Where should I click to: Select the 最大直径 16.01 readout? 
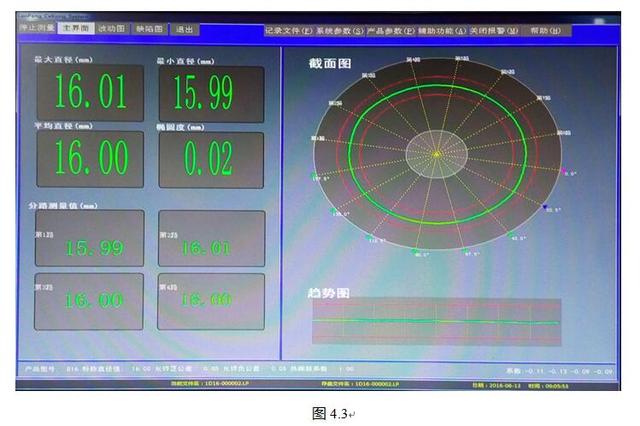click(x=90, y=94)
